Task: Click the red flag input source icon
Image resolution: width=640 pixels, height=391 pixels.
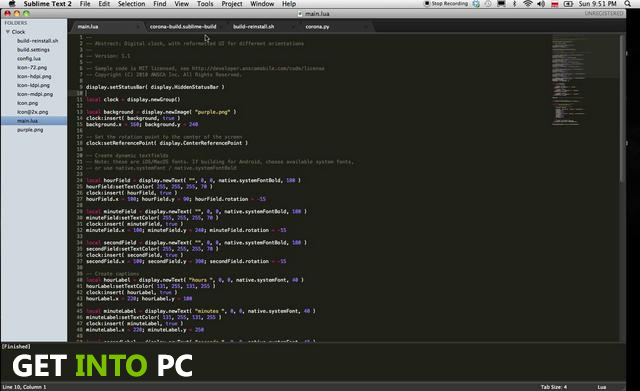Action: 555,4
